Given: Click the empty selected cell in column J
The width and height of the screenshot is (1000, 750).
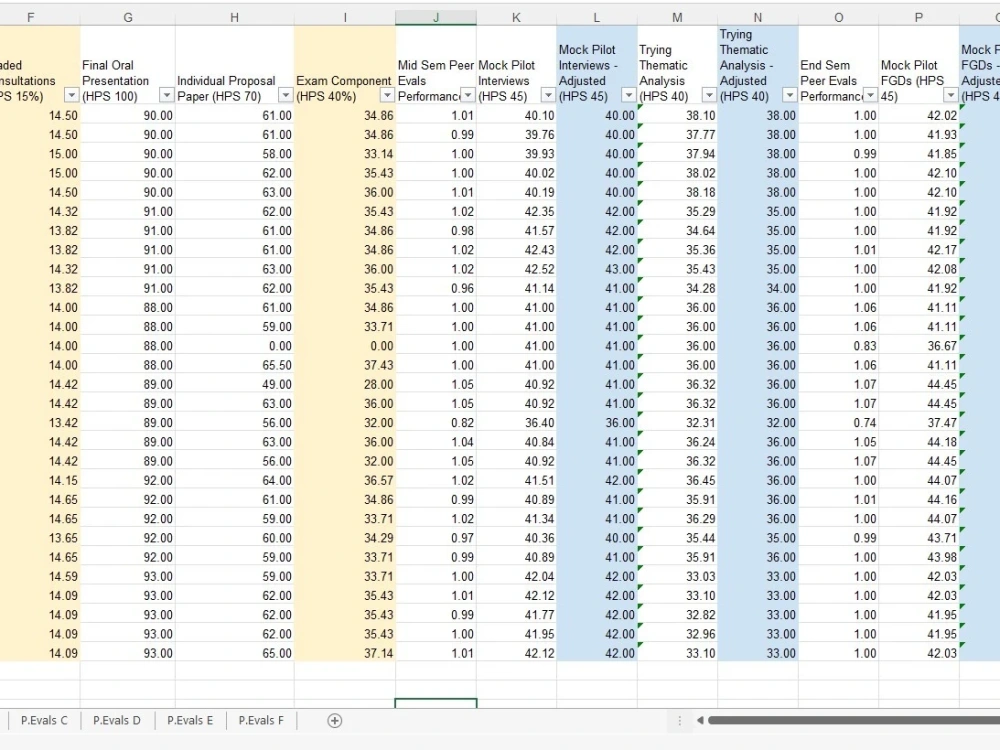Looking at the screenshot, I should [x=436, y=703].
